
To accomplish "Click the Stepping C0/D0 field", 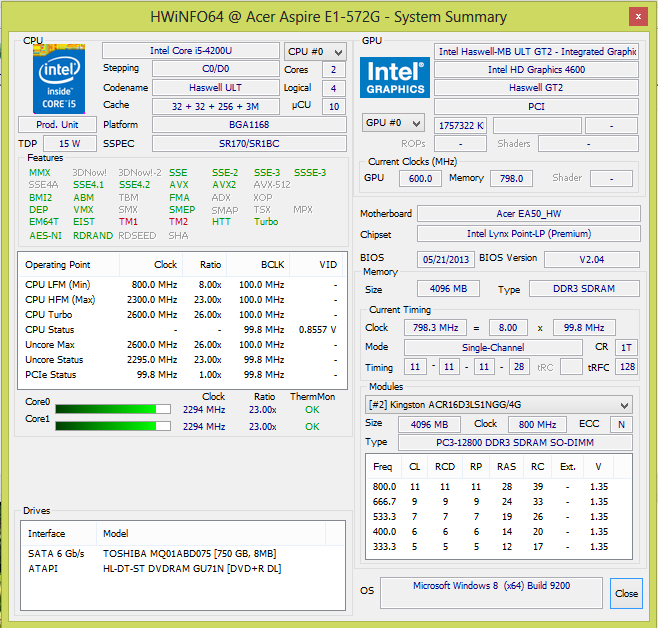I will [216, 69].
